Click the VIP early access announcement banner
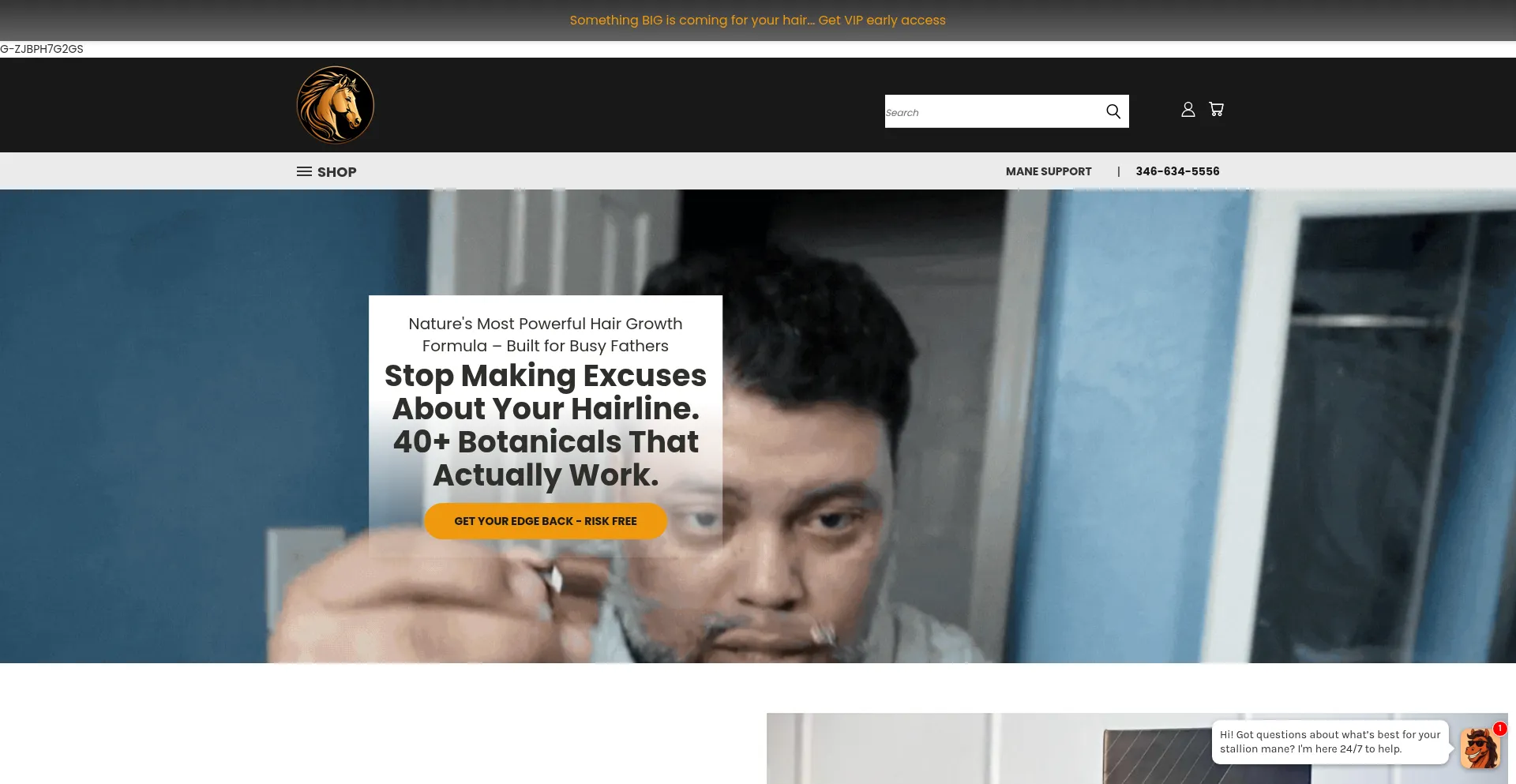The image size is (1516, 784). coord(757,20)
